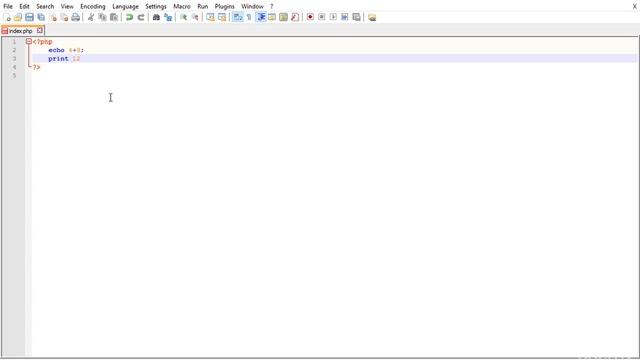
Task: Open the View menu
Action: (67, 7)
